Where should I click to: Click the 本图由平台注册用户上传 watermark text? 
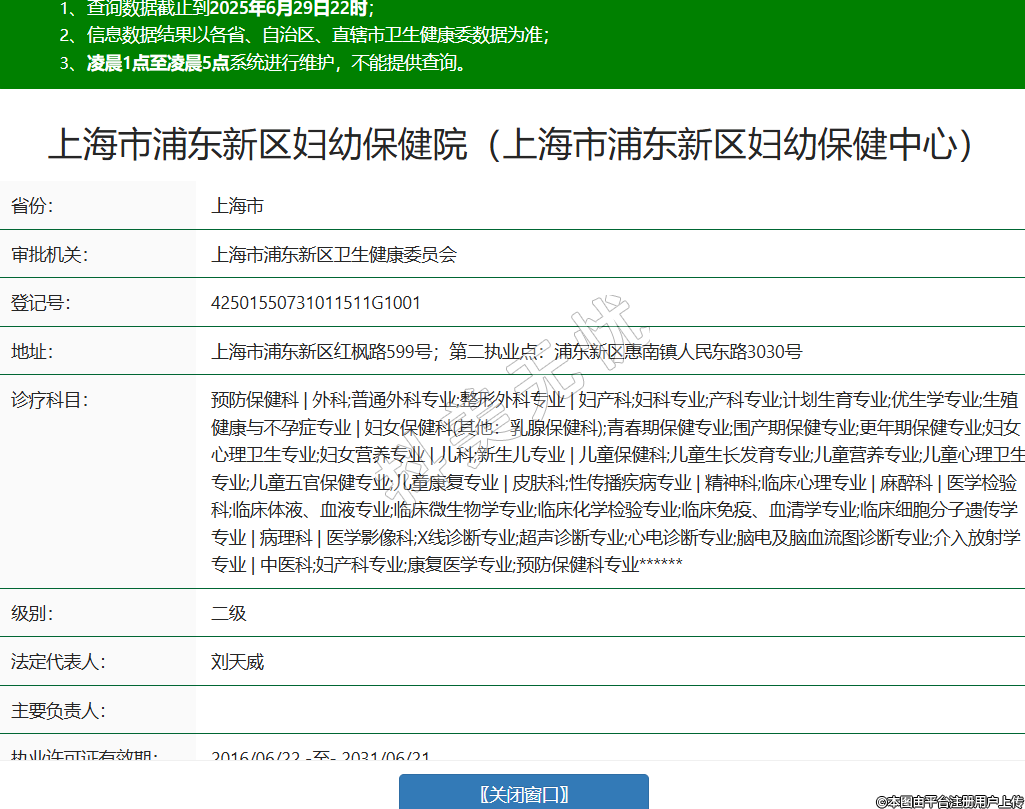pos(949,801)
